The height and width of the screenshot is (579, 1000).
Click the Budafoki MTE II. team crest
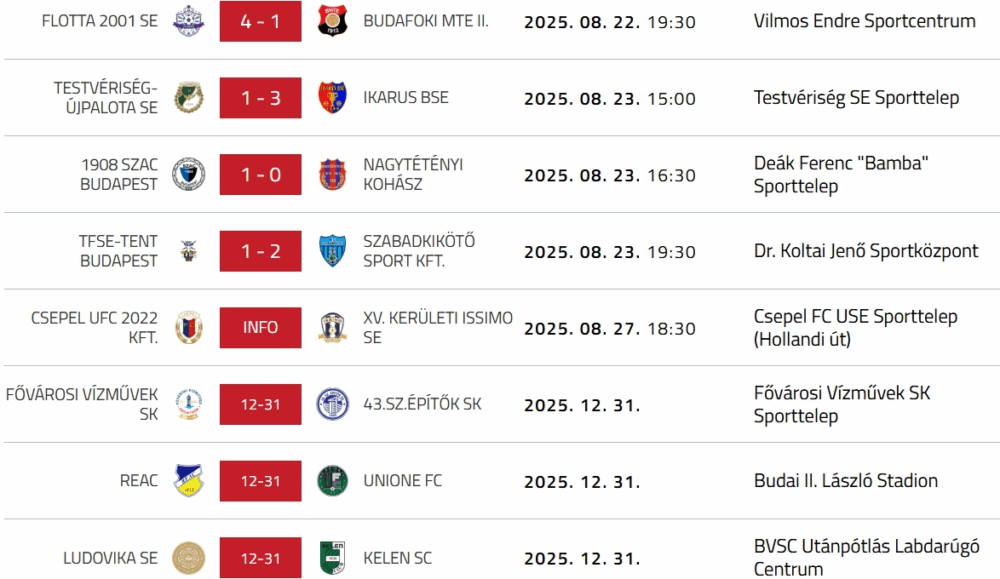point(331,21)
